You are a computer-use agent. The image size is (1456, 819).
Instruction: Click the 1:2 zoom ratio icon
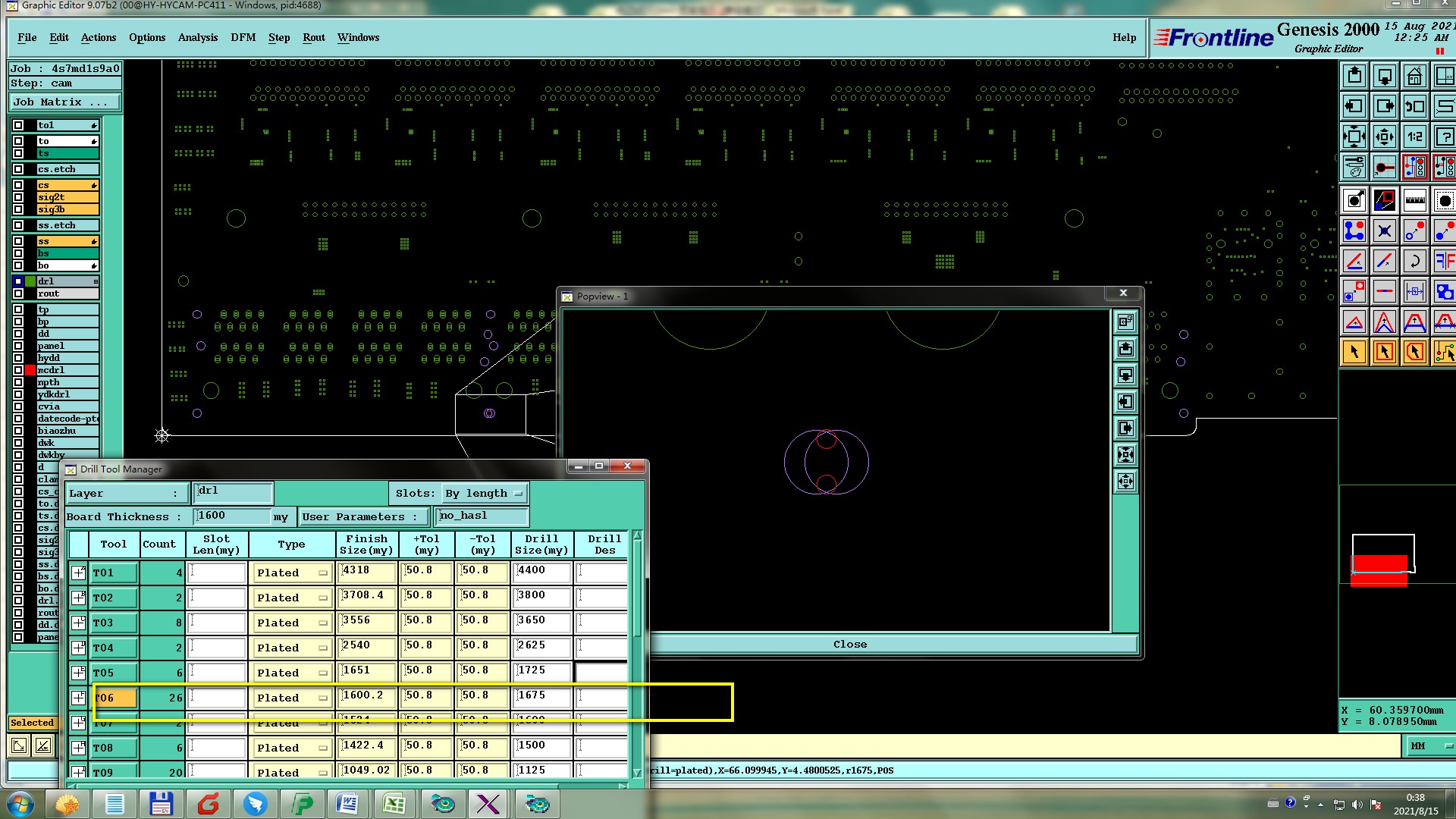click(1414, 137)
